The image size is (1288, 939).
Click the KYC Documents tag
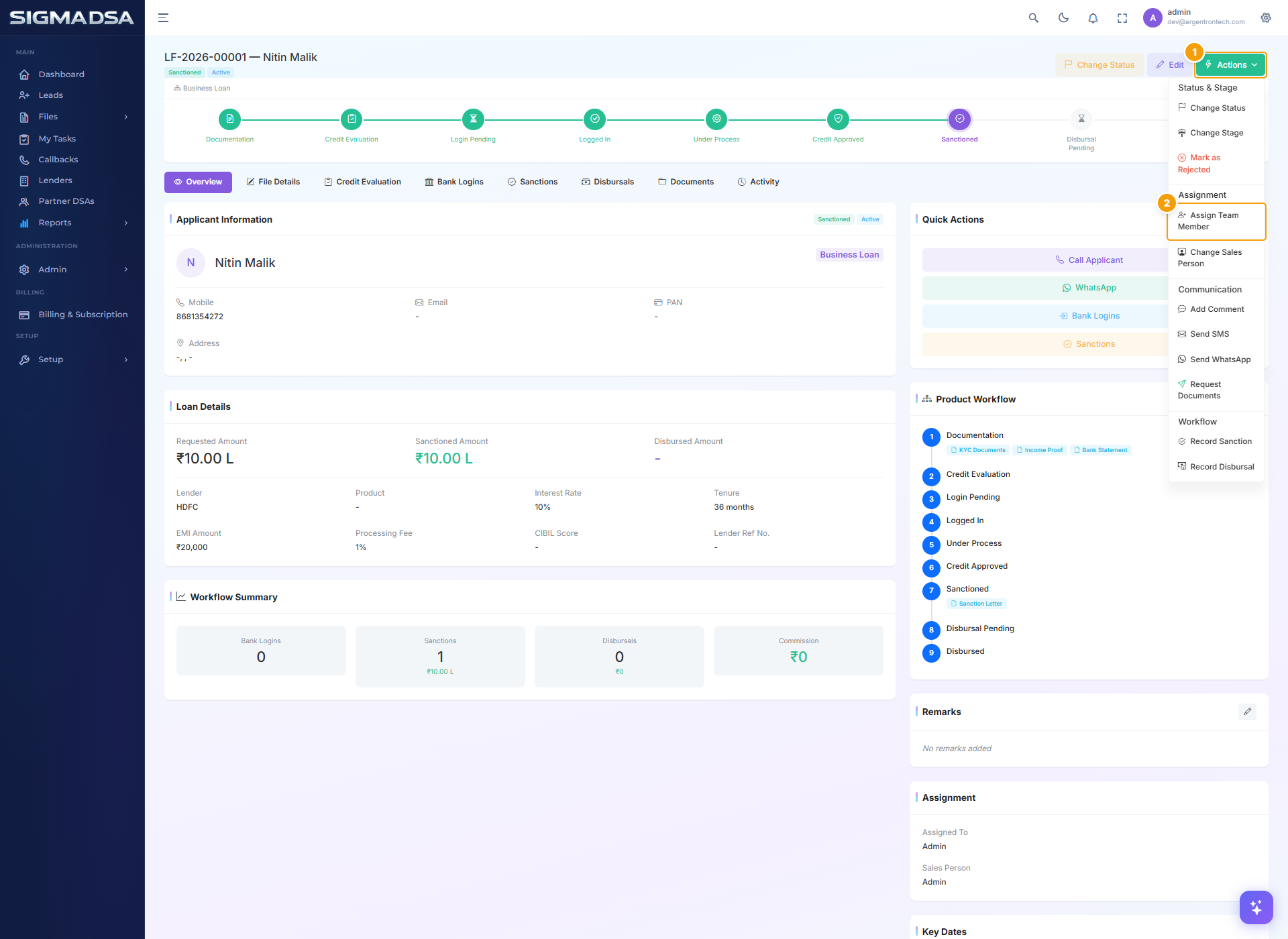tap(978, 450)
